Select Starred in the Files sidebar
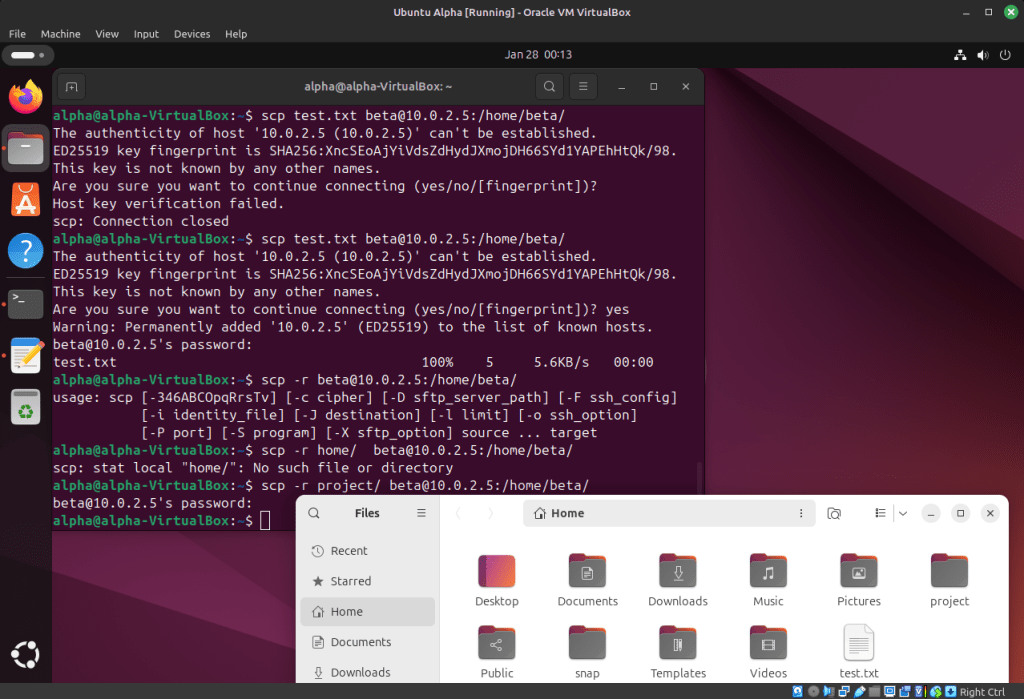1024x699 pixels. click(x=350, y=581)
